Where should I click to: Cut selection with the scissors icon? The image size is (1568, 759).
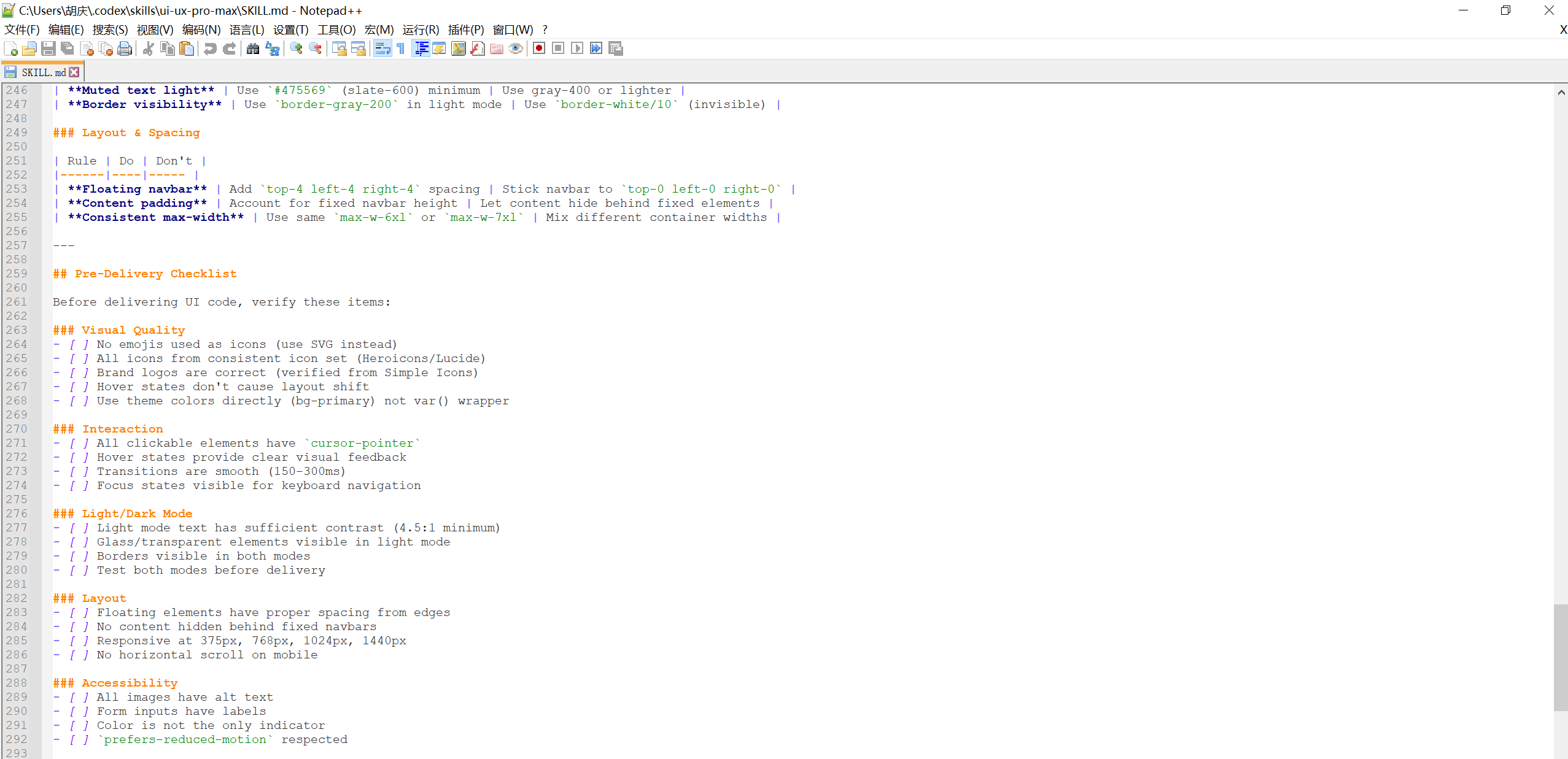tap(148, 48)
